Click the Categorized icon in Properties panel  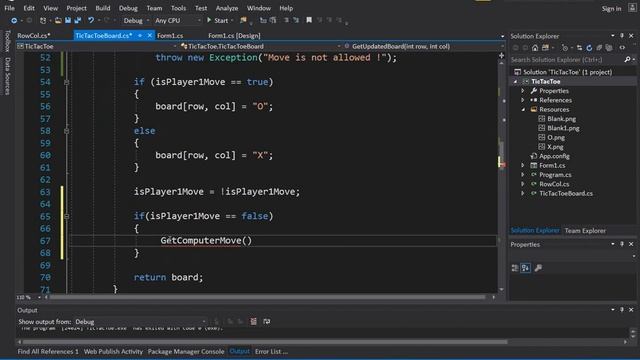tap(515, 268)
